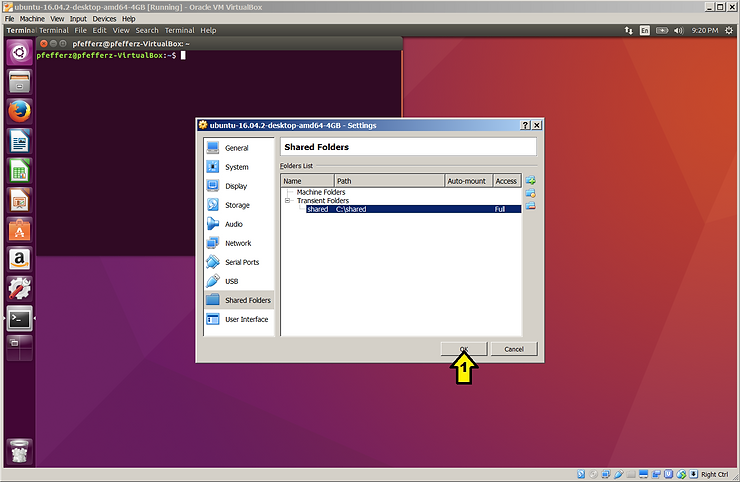Open the Machine menu in VirtualBox
Viewport: 740px width, 482px height.
coord(32,19)
